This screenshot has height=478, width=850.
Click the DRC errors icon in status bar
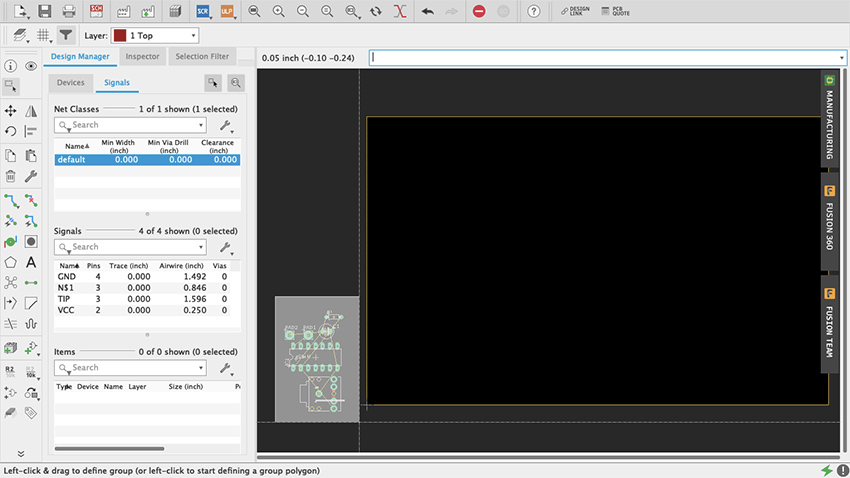(842, 470)
